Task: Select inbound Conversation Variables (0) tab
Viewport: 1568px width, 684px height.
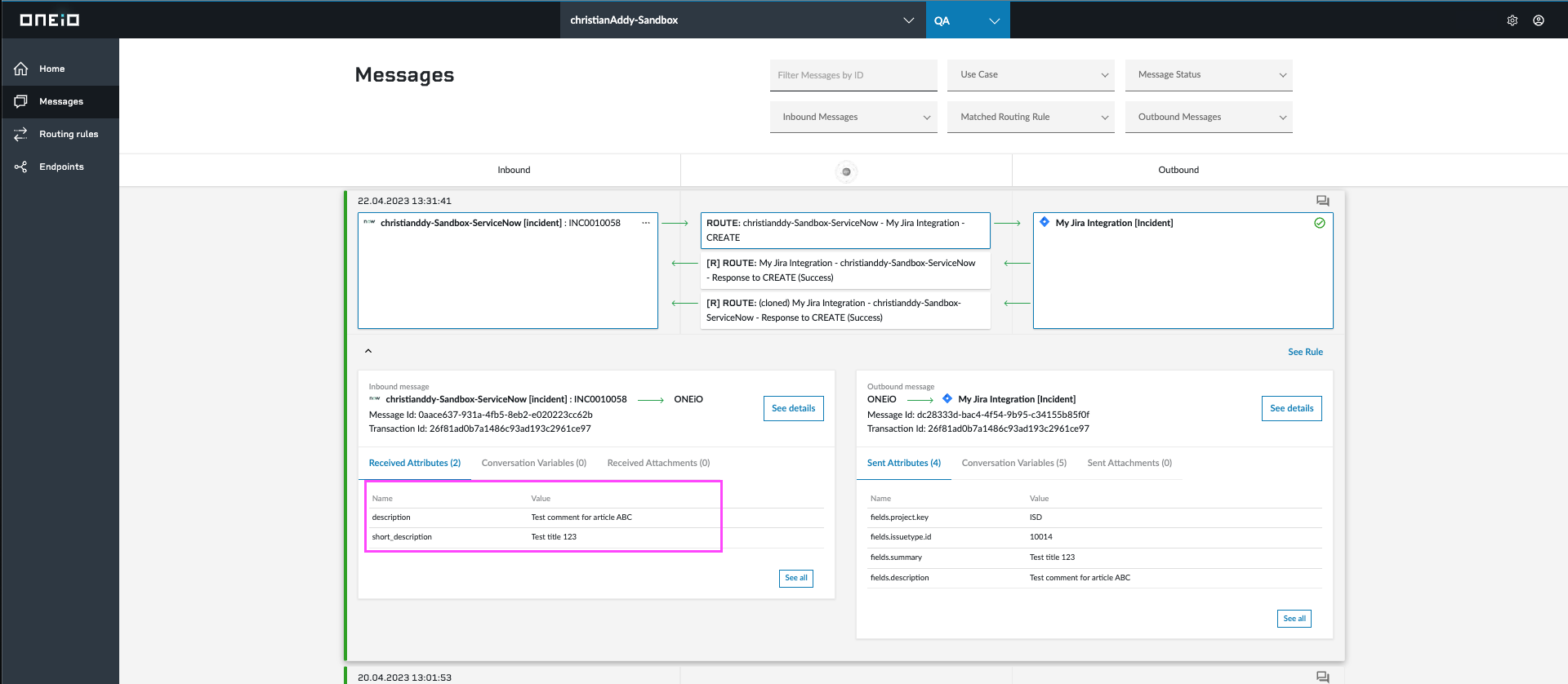Action: (x=534, y=463)
